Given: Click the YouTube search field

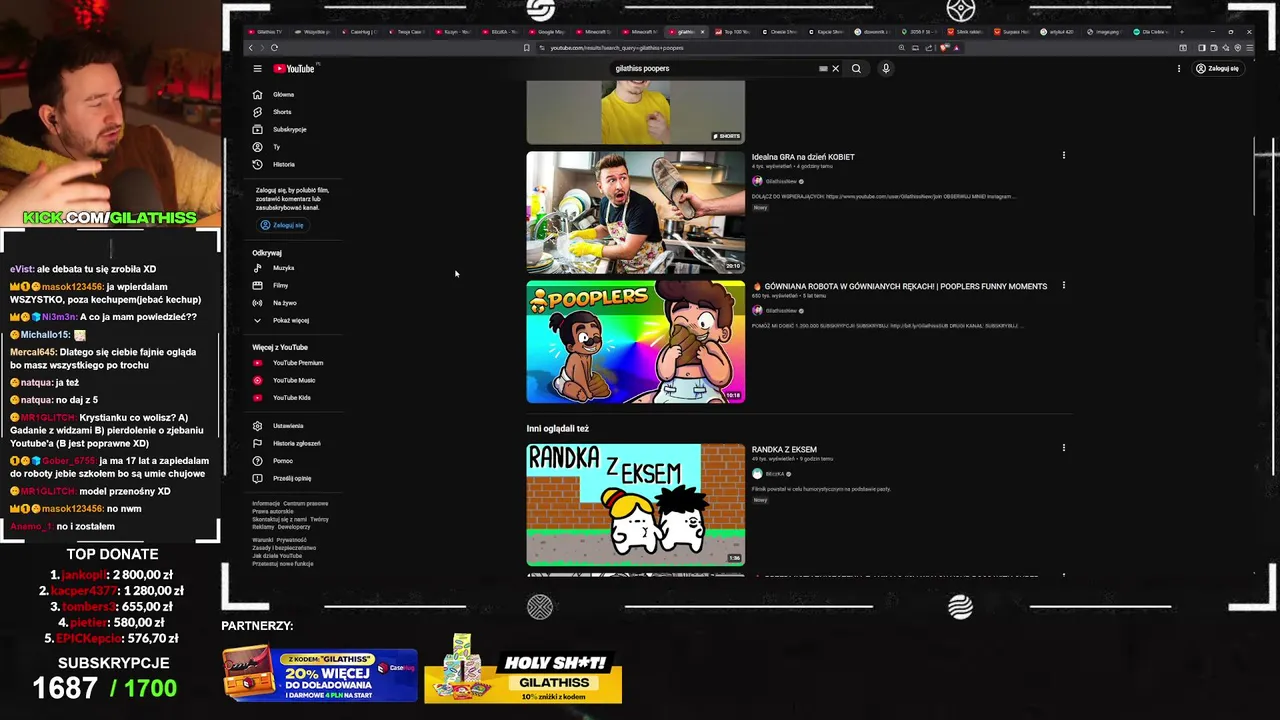Looking at the screenshot, I should click(715, 69).
